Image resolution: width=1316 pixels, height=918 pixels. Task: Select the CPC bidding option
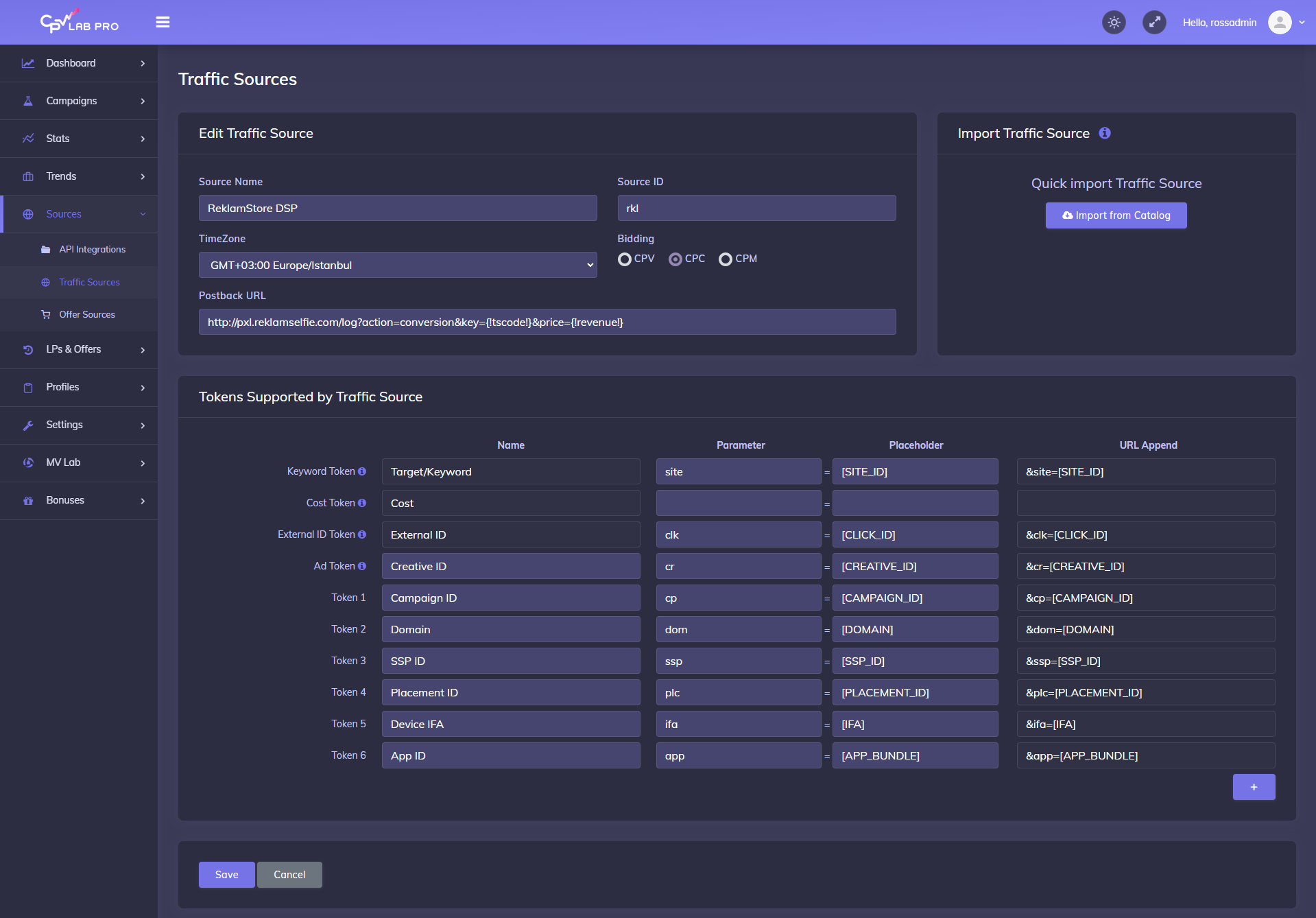(675, 259)
